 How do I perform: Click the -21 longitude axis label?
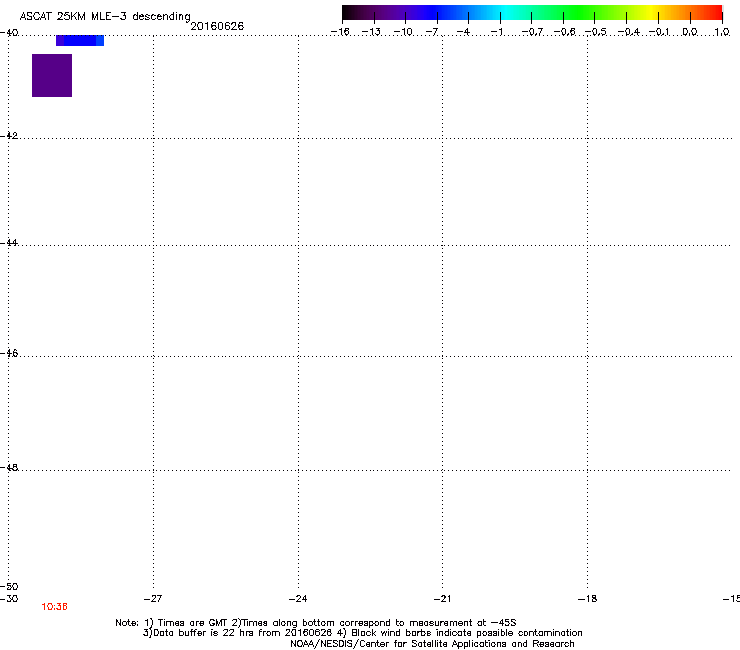(x=442, y=599)
